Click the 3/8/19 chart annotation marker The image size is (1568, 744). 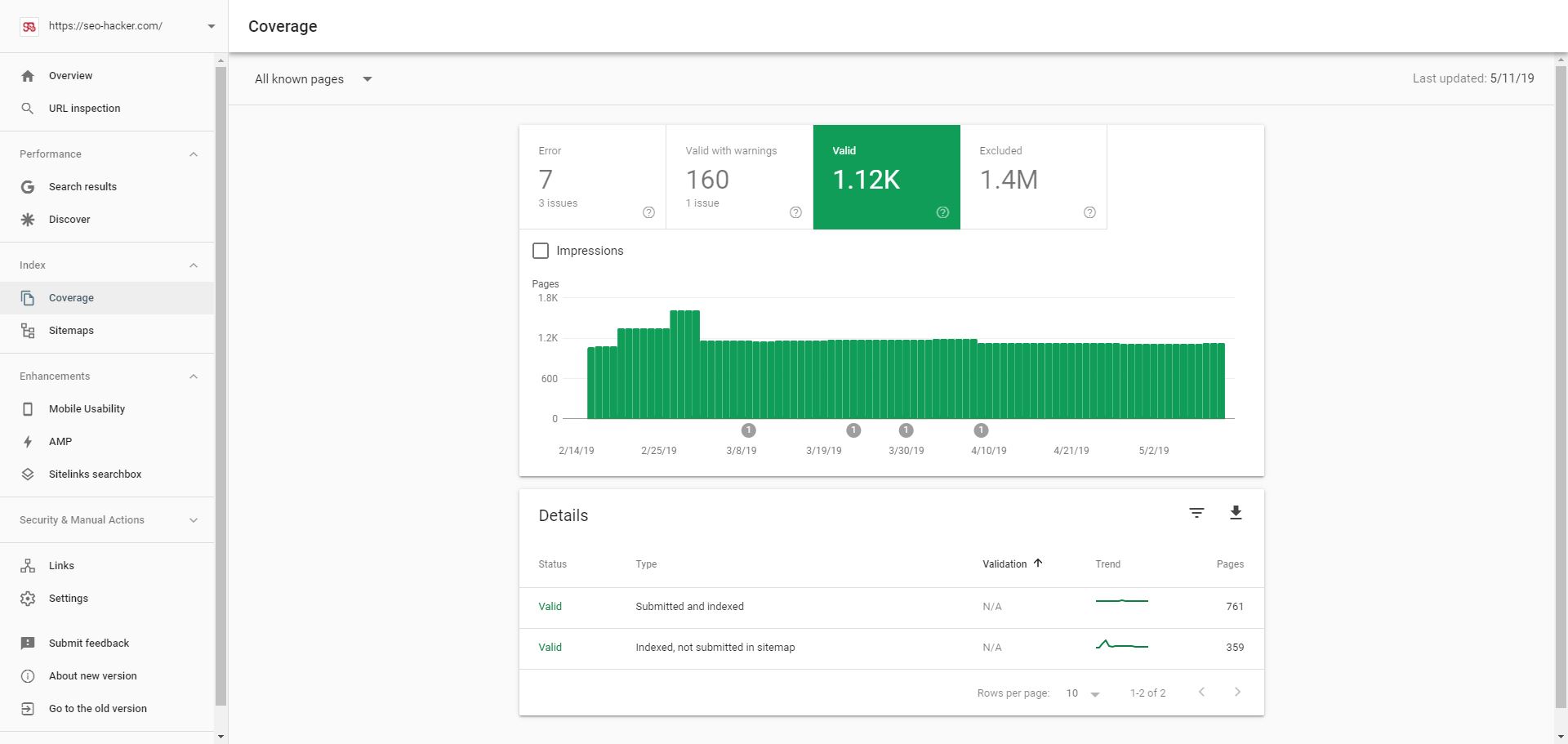click(x=748, y=430)
